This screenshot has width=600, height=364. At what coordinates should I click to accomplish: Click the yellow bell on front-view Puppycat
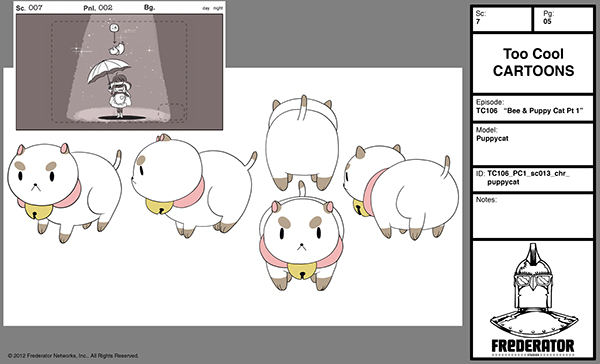302,272
